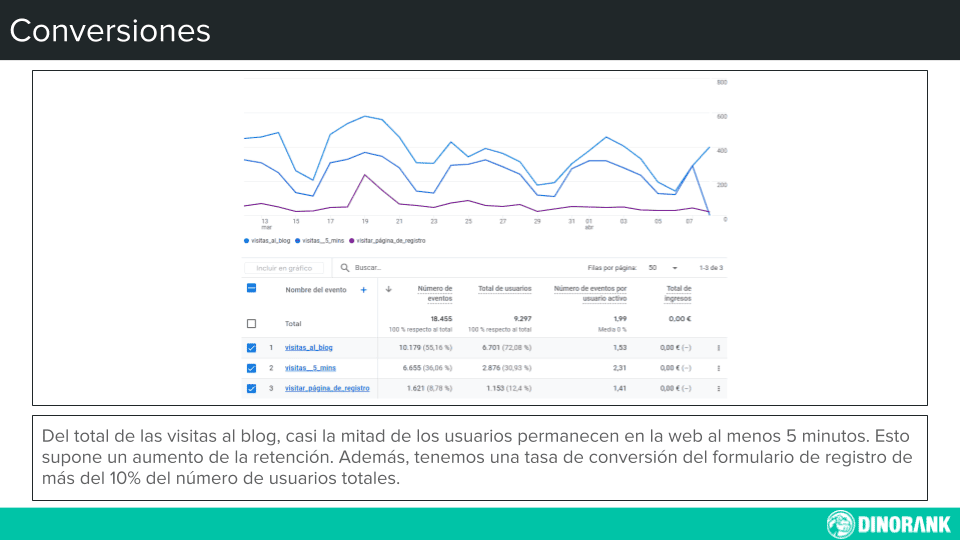Click the Dinorank logo
The width and height of the screenshot is (960, 540).
pos(888,524)
